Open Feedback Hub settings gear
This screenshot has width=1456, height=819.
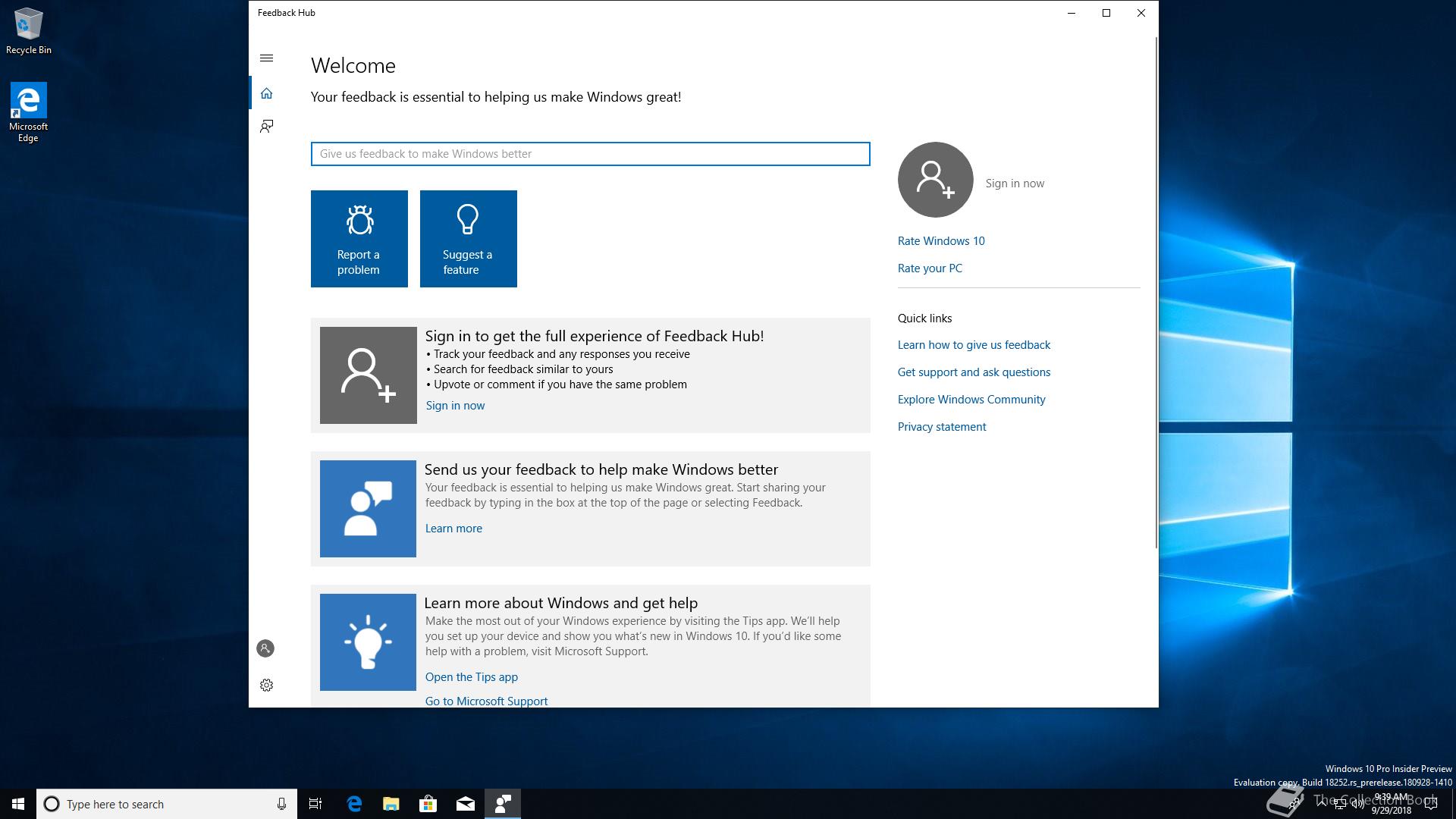click(266, 685)
